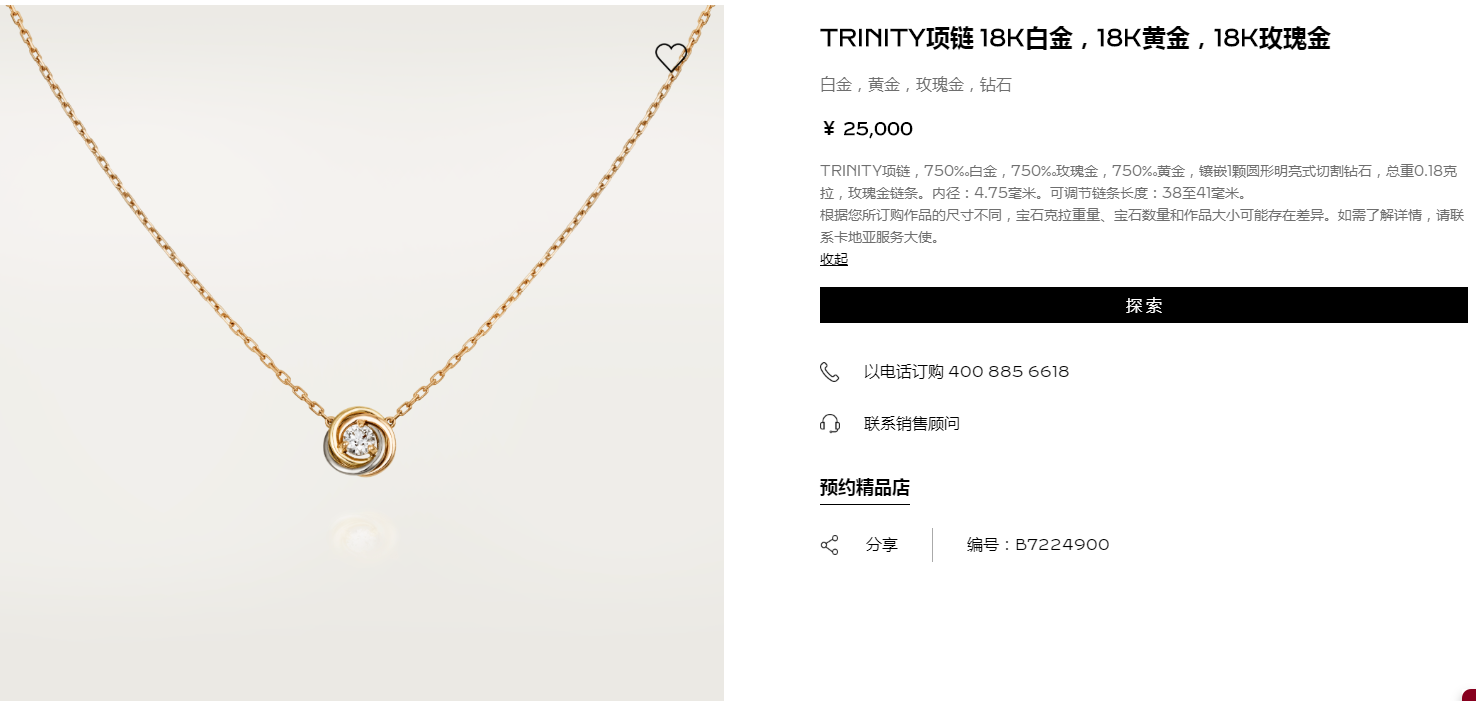Image resolution: width=1476 pixels, height=701 pixels.
Task: Click 以电话订购 400 885 6618 link
Action: [966, 372]
